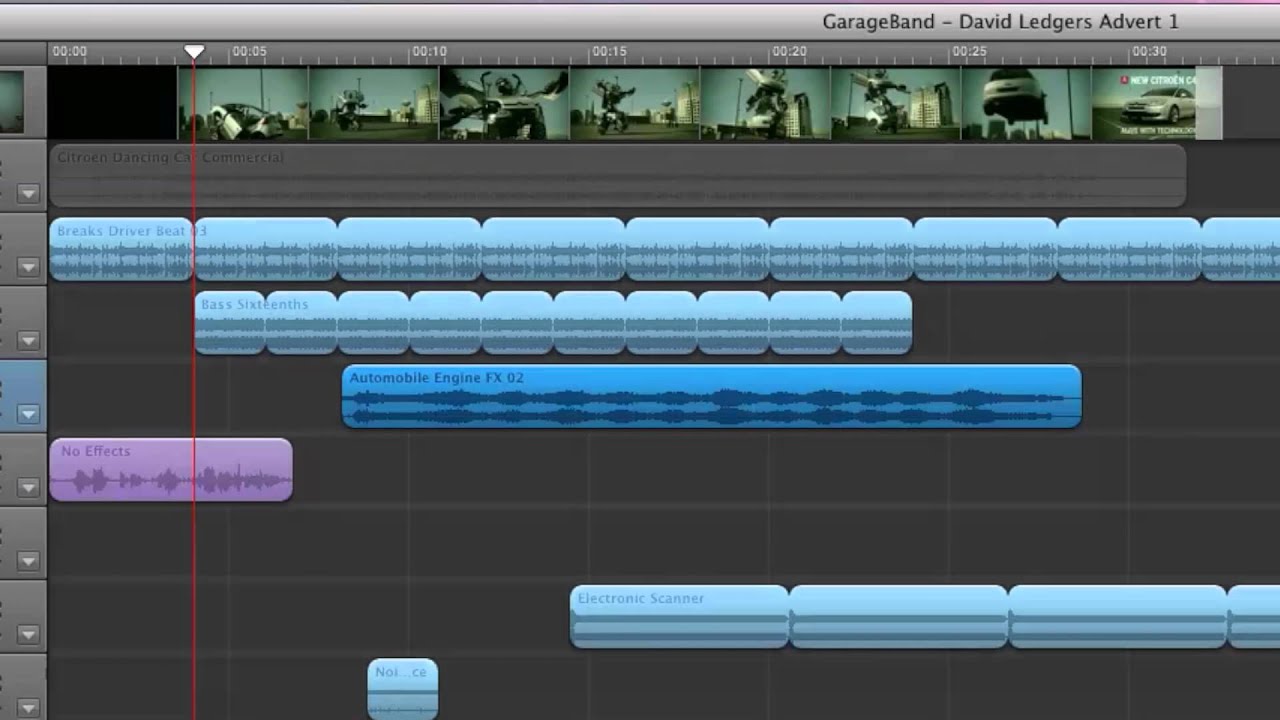Image resolution: width=1280 pixels, height=720 pixels.
Task: Select the Citroen Dancing Car Commercial audio region
Action: pos(617,176)
